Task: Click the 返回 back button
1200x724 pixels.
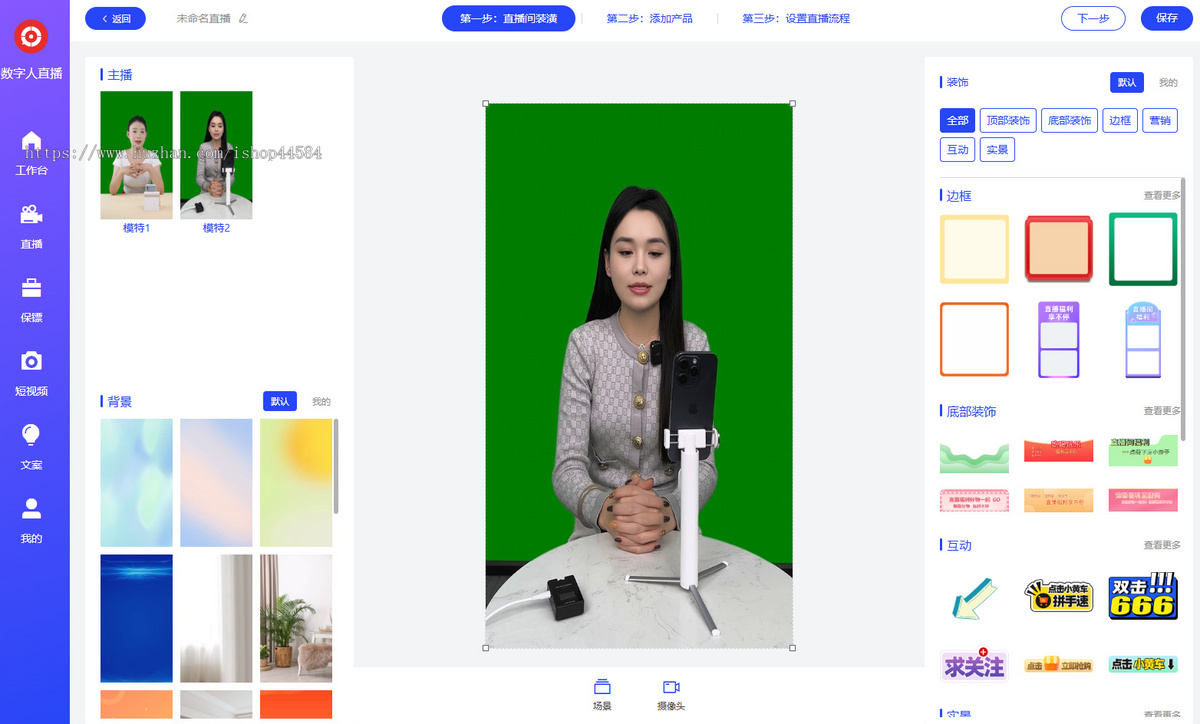Action: pyautogui.click(x=116, y=18)
